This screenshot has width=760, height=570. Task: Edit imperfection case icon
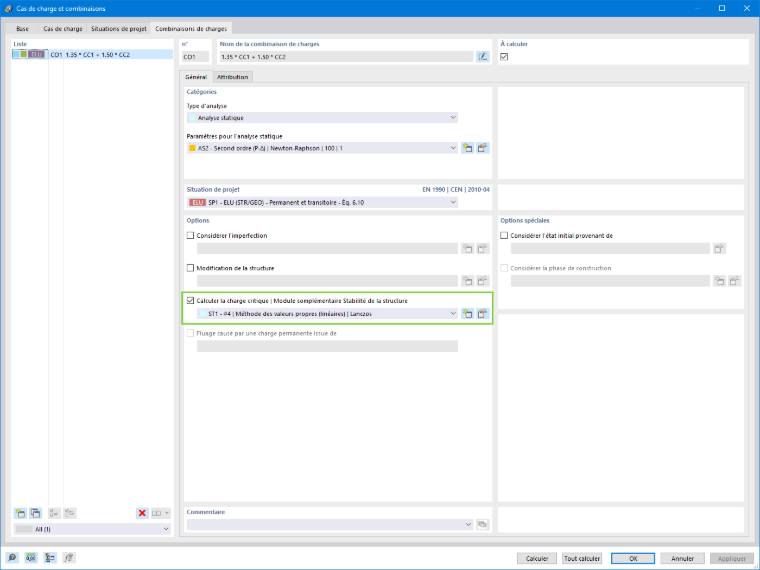point(482,249)
